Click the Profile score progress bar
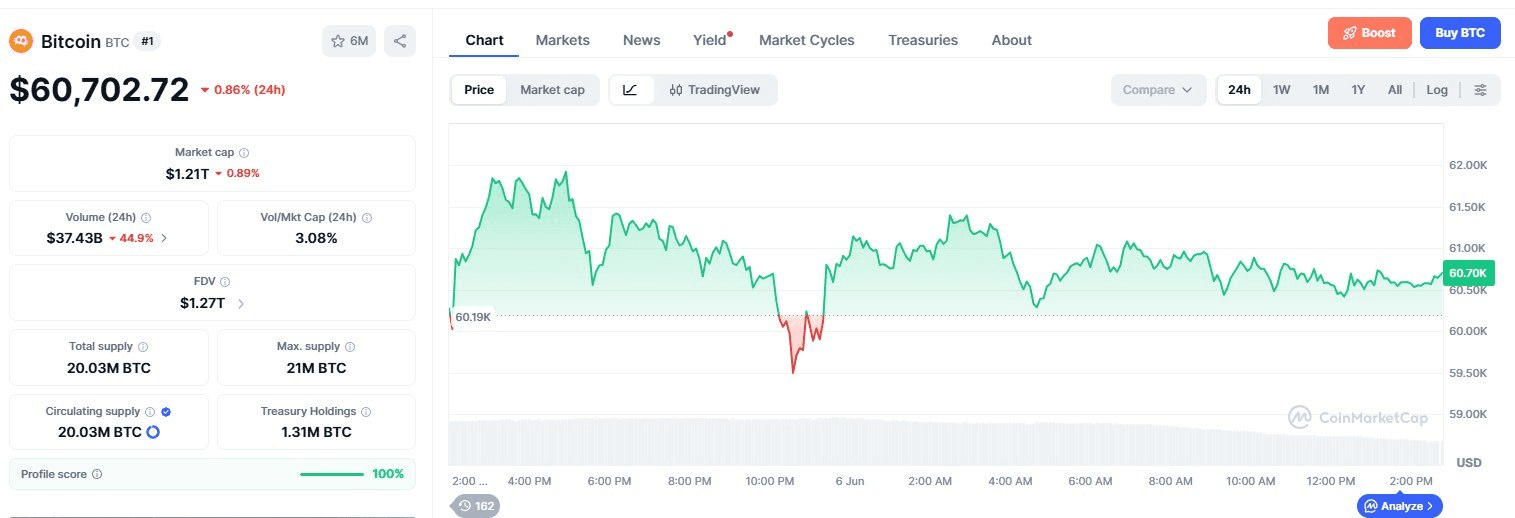1515x518 pixels. [332, 474]
